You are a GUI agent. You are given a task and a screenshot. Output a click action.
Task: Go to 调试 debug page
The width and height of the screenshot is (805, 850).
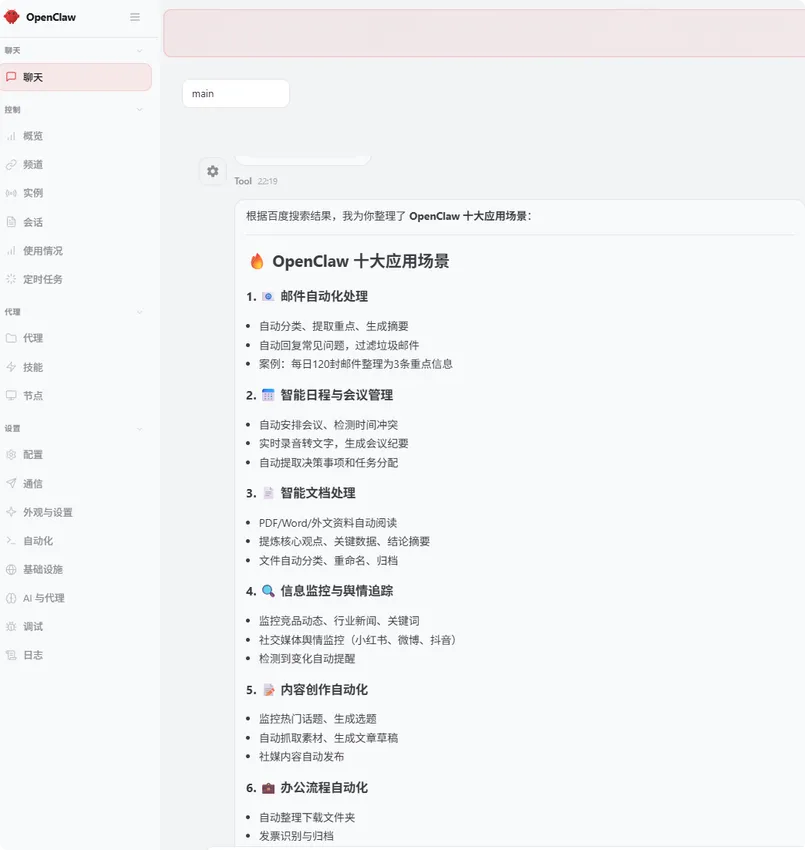[x=76, y=626]
